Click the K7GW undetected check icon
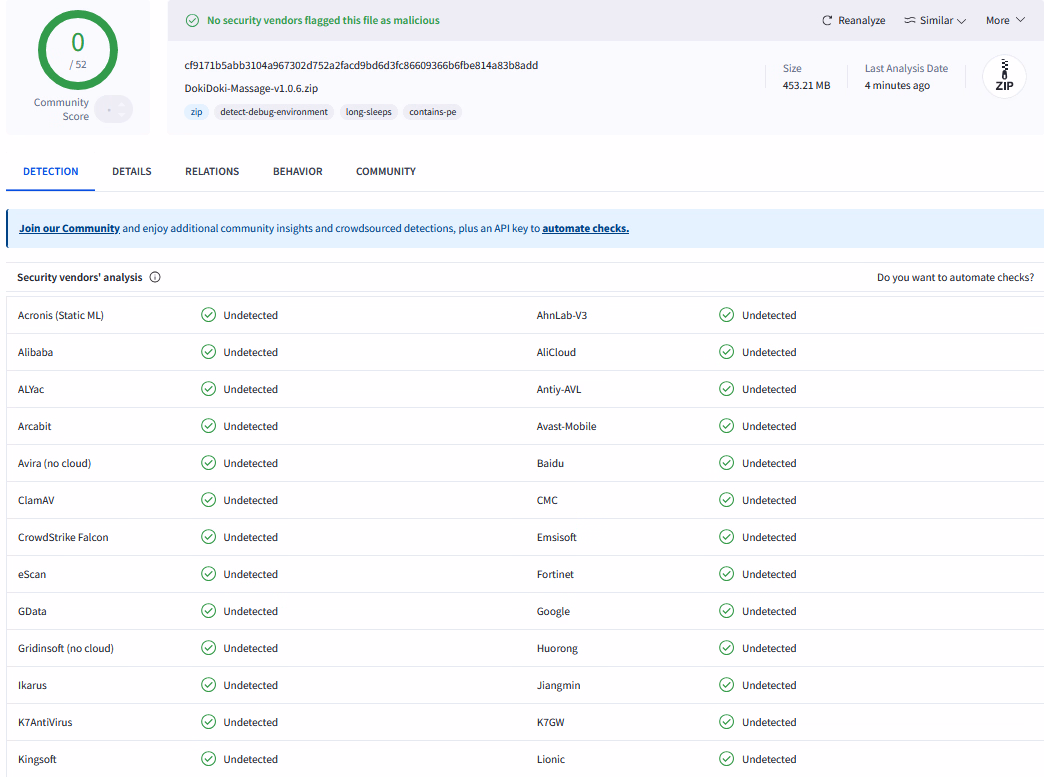Viewport: 1044px width, 777px height. click(726, 722)
